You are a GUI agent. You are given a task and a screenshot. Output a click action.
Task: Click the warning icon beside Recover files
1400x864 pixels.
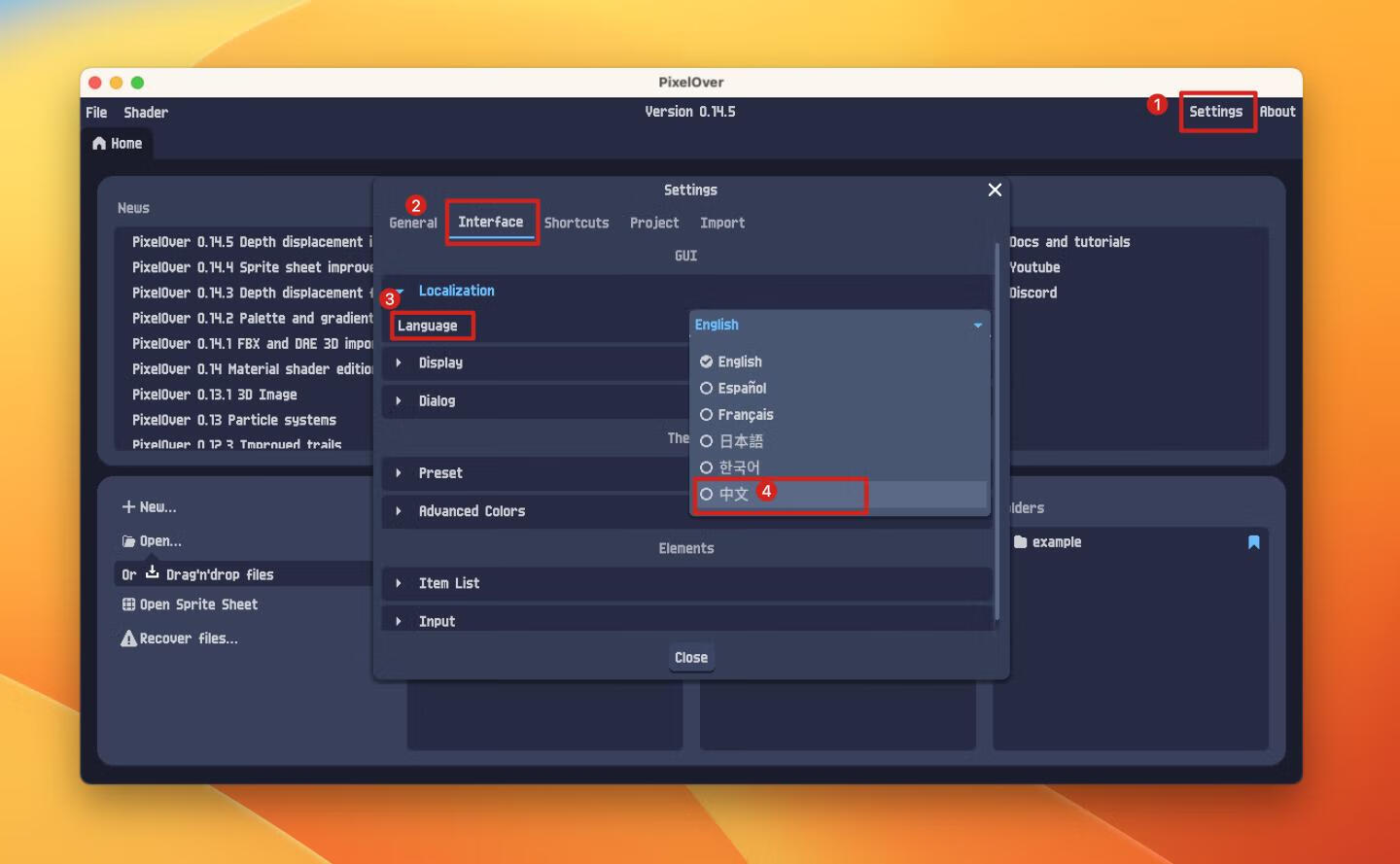pos(128,639)
